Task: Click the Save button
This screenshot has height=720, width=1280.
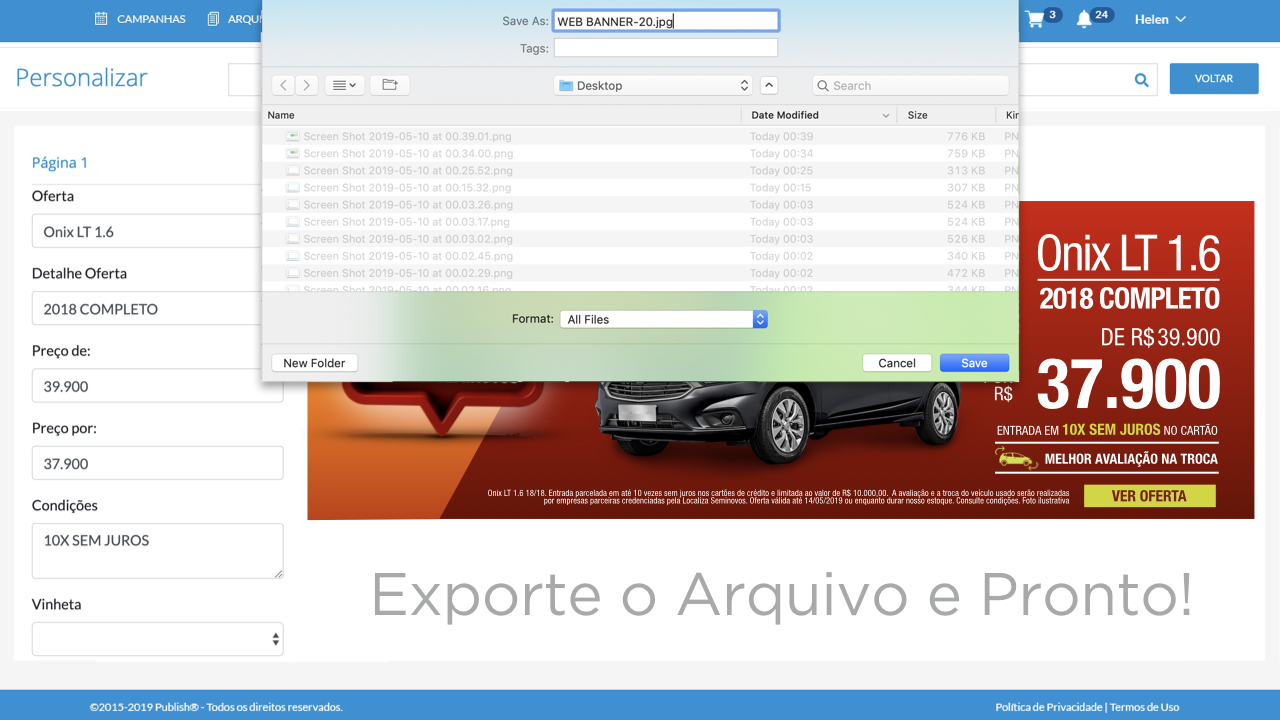Action: click(x=974, y=363)
